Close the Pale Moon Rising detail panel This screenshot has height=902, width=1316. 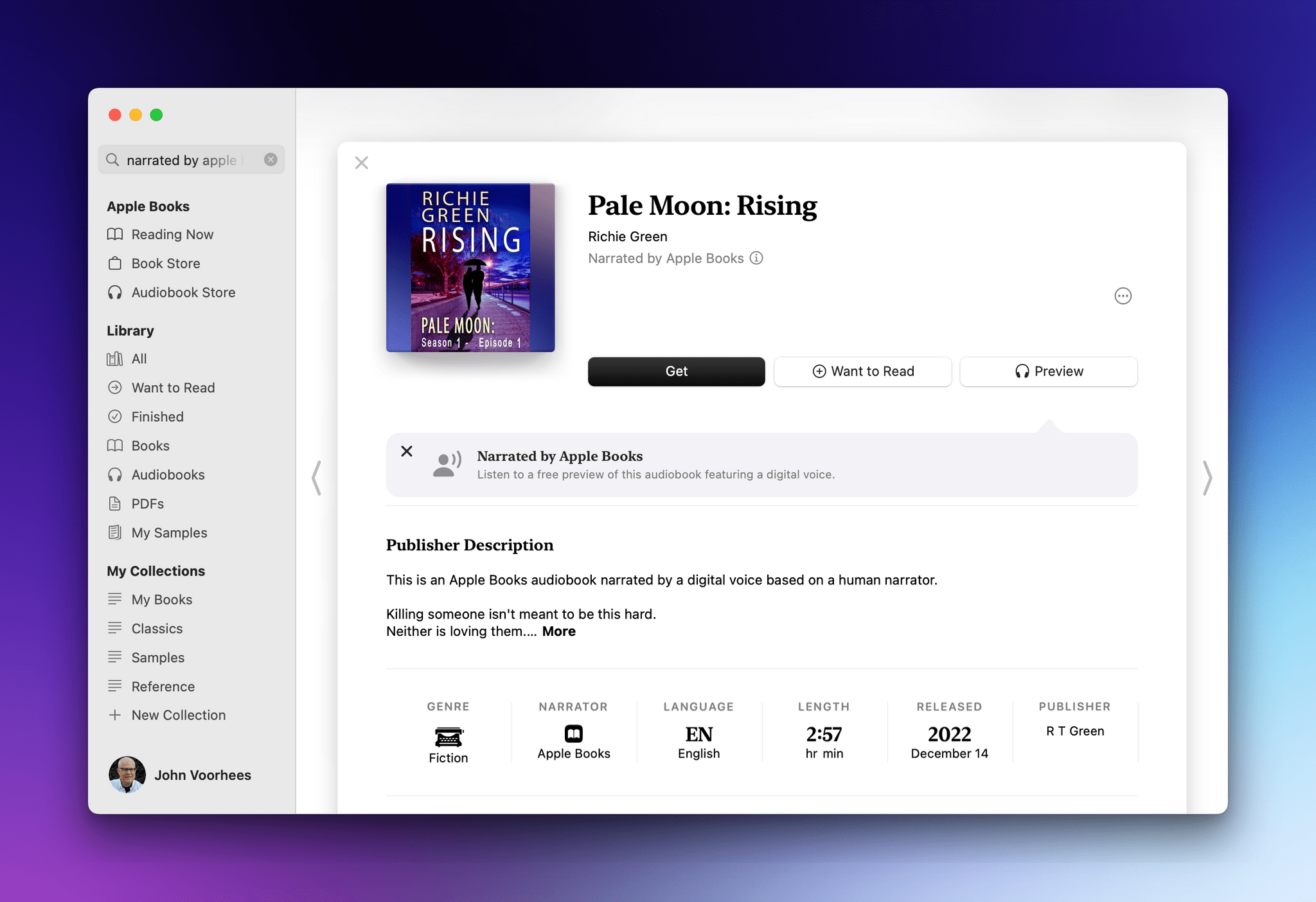click(361, 163)
